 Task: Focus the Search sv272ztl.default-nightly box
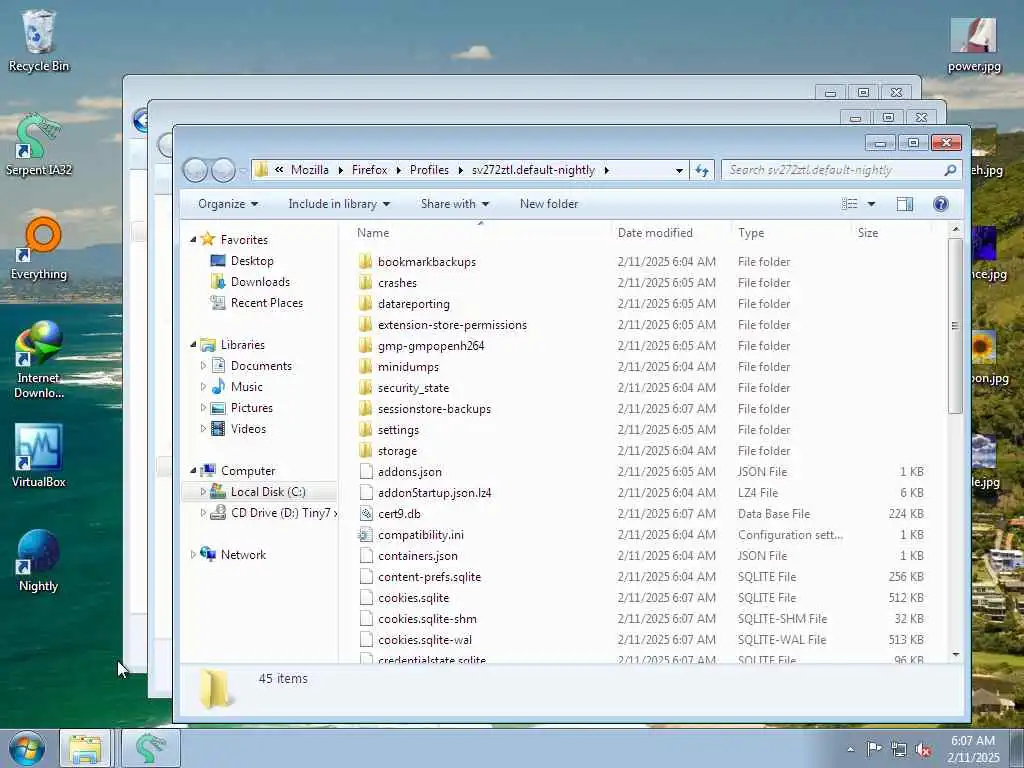(842, 170)
